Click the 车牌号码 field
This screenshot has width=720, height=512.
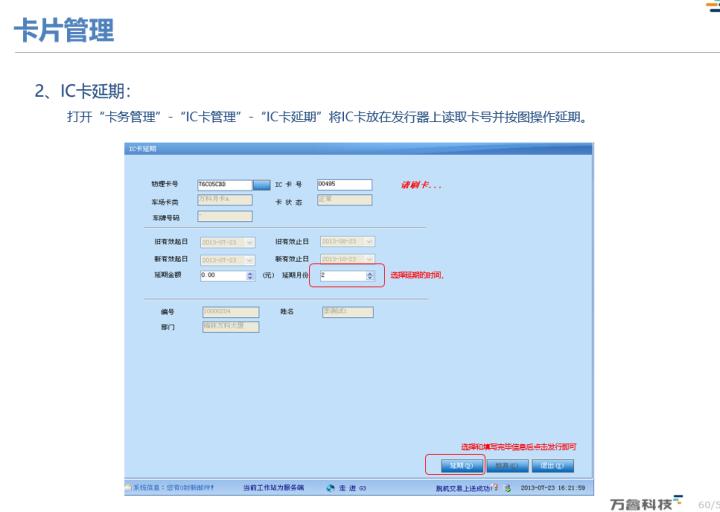click(x=225, y=216)
